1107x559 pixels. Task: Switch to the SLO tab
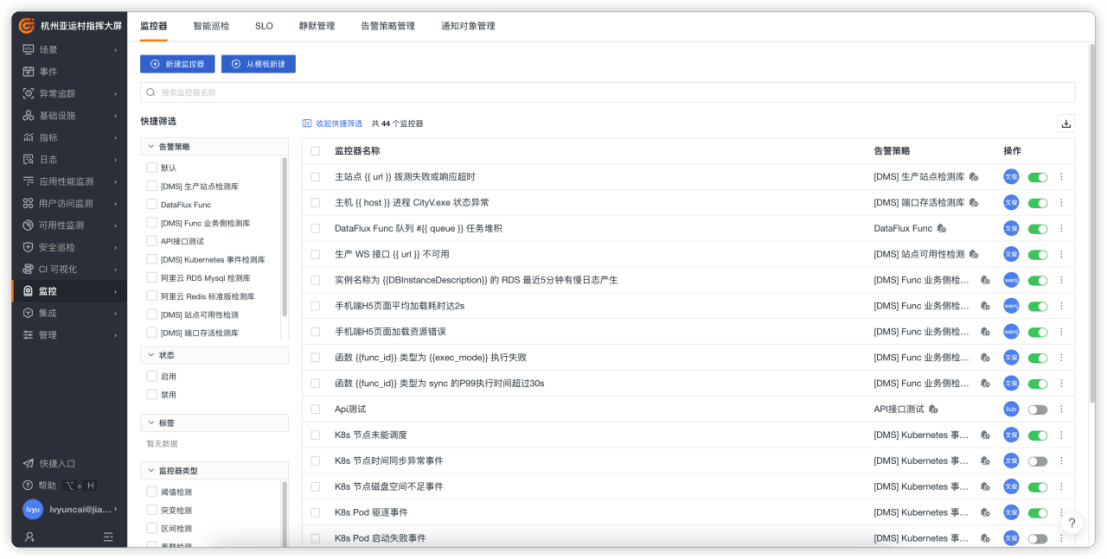(x=264, y=26)
